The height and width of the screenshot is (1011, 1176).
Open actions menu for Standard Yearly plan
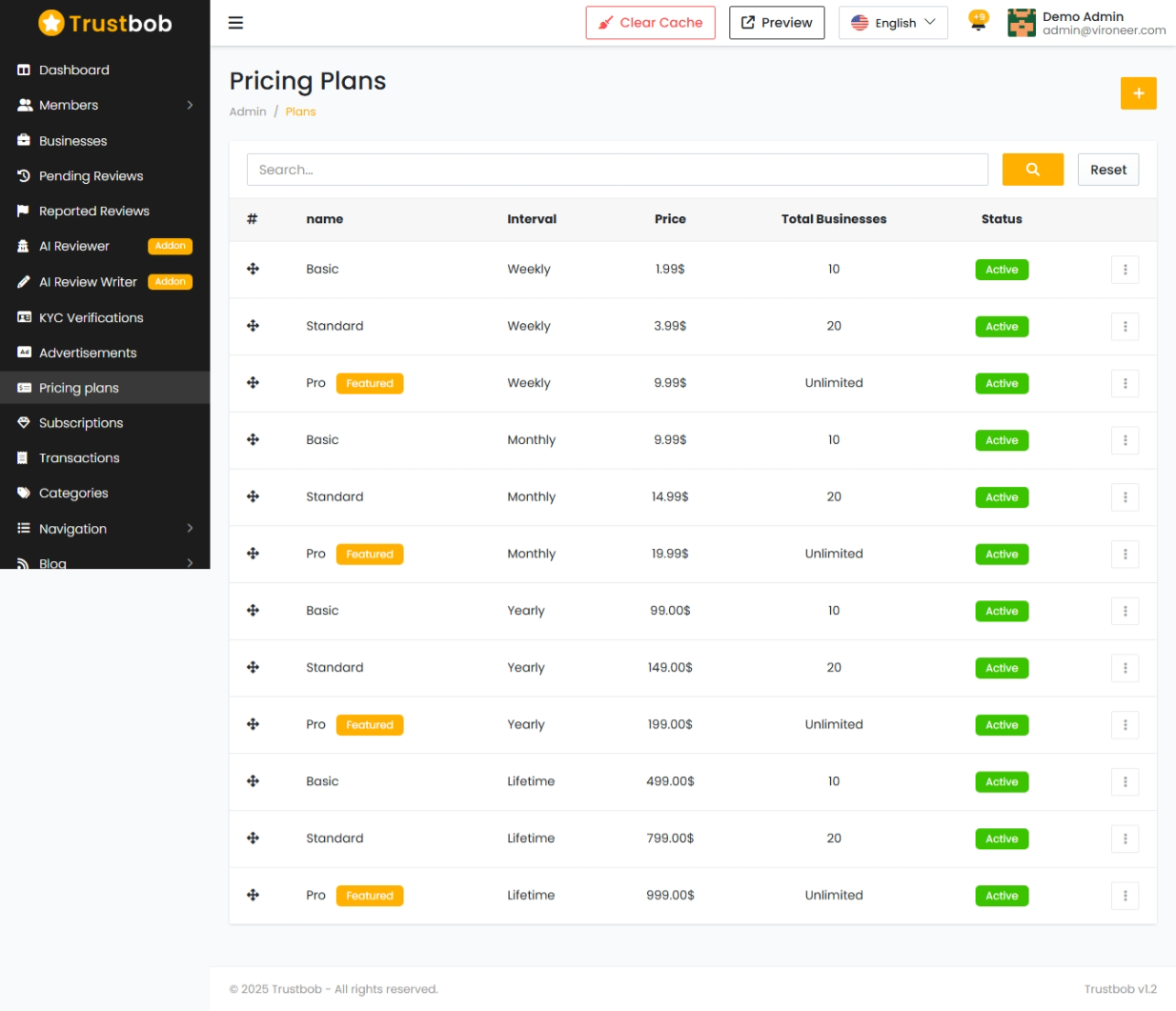point(1125,668)
